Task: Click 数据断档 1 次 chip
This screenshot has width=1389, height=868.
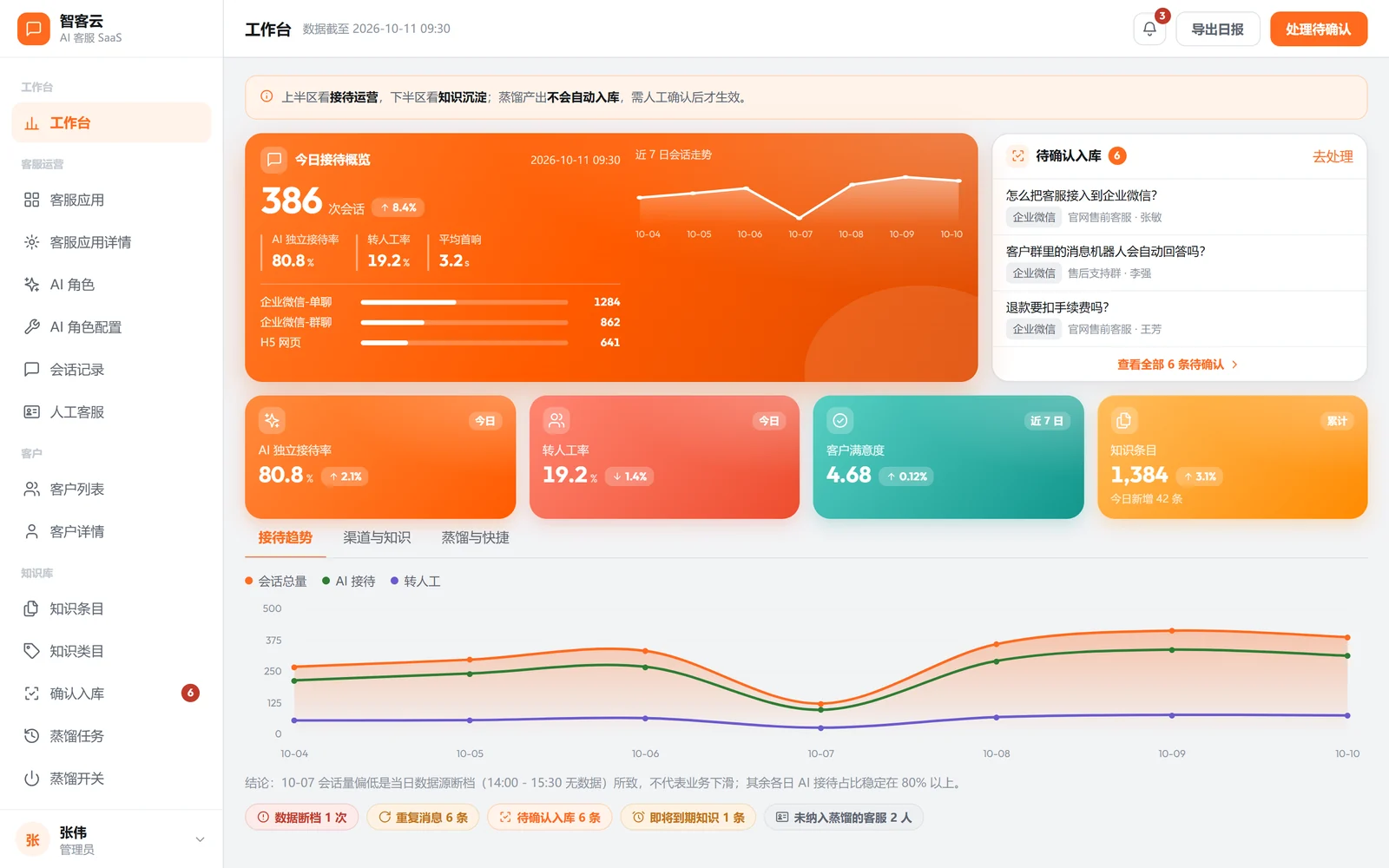Action: coord(302,818)
